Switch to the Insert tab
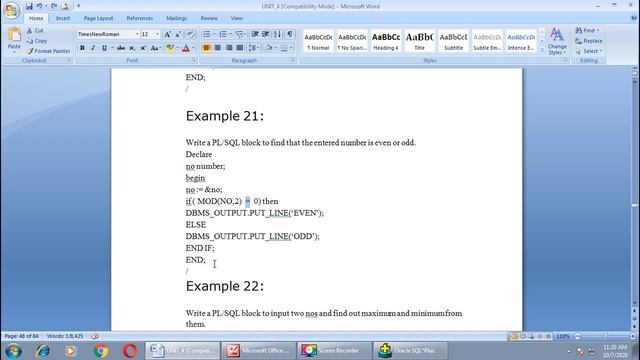Viewport: 640px width, 360px height. click(x=62, y=18)
